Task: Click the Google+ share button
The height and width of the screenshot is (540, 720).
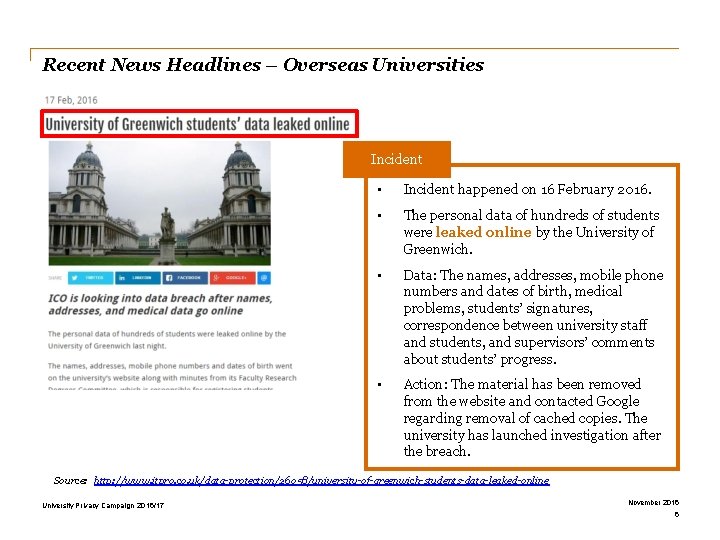Action: (x=232, y=278)
